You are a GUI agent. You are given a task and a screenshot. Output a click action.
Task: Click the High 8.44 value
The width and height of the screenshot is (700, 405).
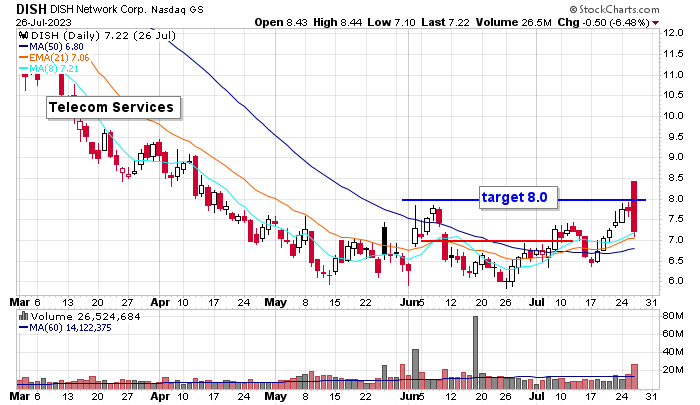pyautogui.click(x=338, y=22)
